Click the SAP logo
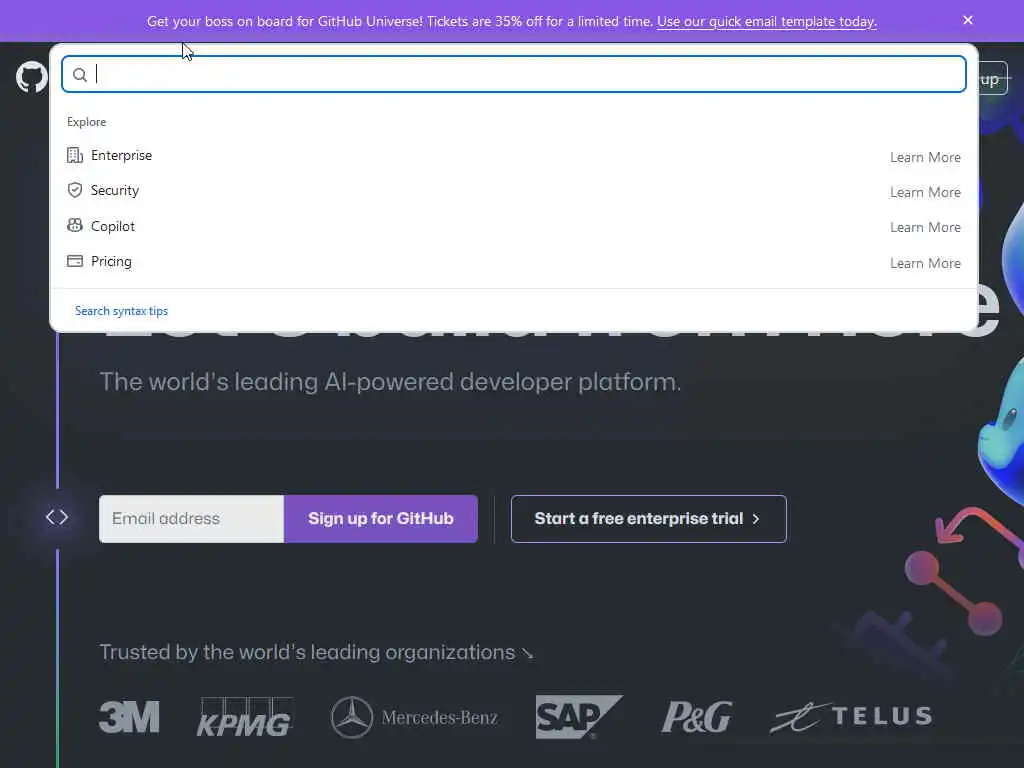This screenshot has height=768, width=1024. (579, 717)
